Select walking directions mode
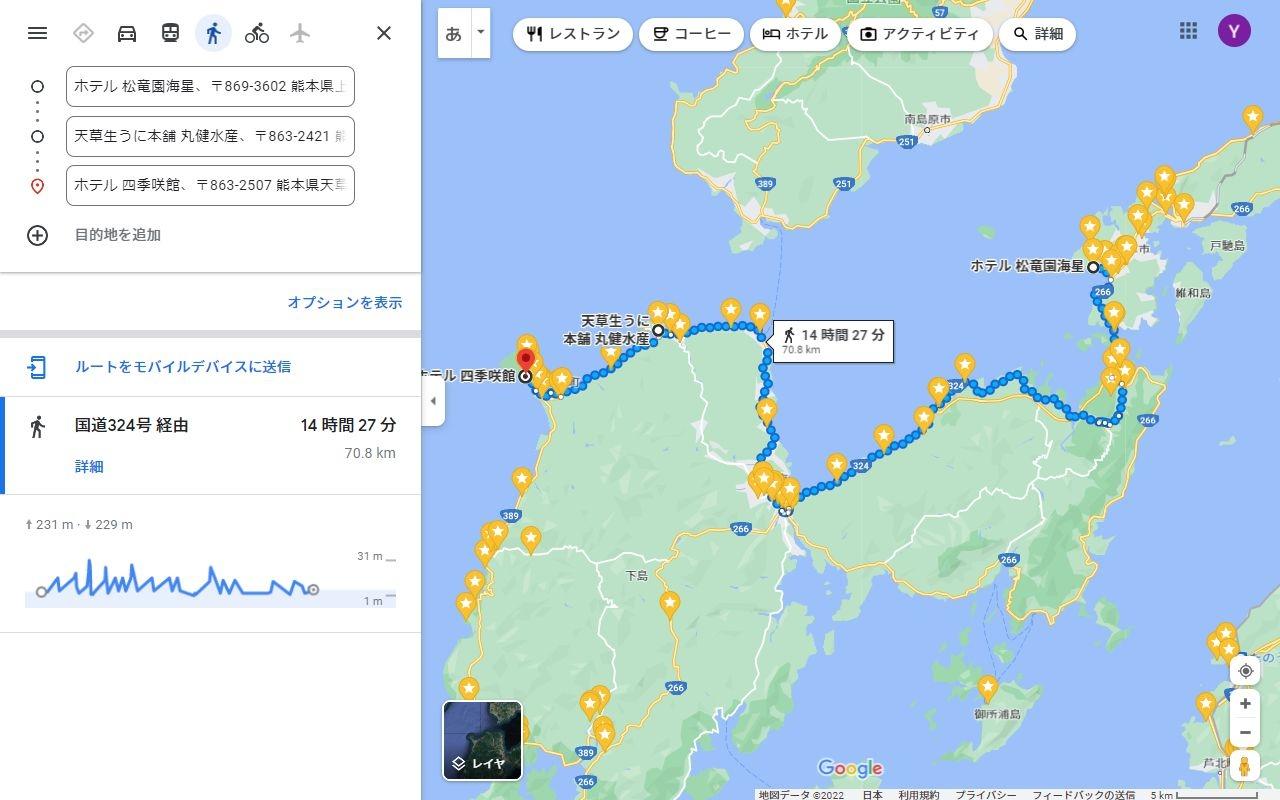The height and width of the screenshot is (800, 1280). click(x=213, y=33)
